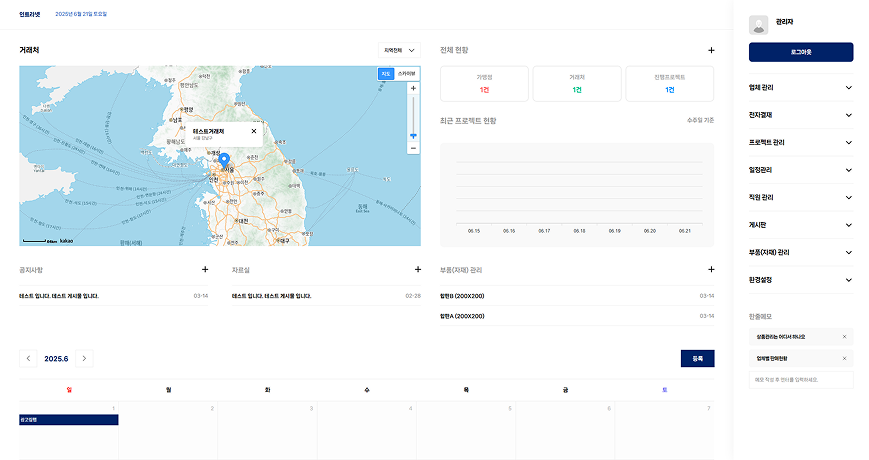Close the 테스트거래처 map popup

click(x=254, y=131)
